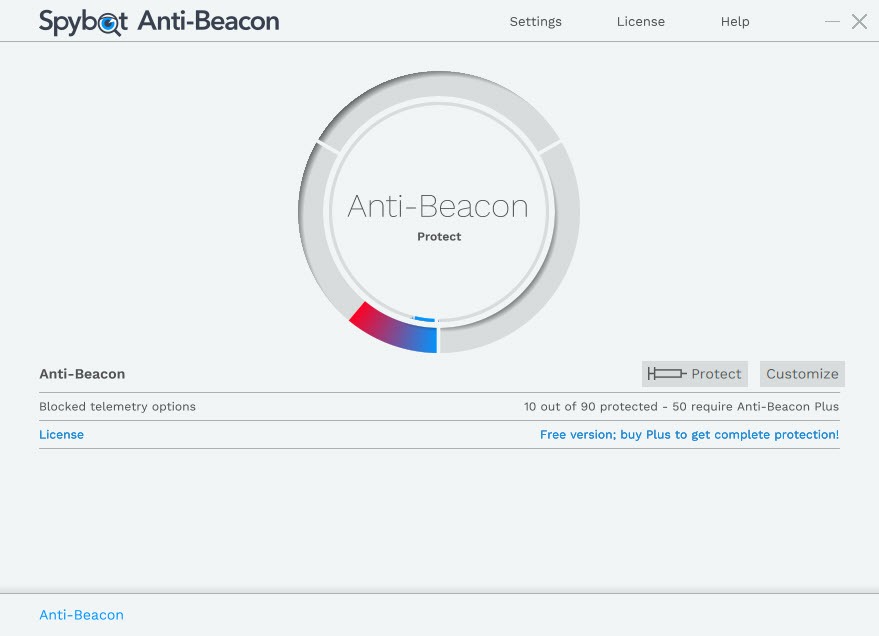Screen dimensions: 879x636
Task: Click the central Anti-Beacon Protect circle
Action: 438,212
